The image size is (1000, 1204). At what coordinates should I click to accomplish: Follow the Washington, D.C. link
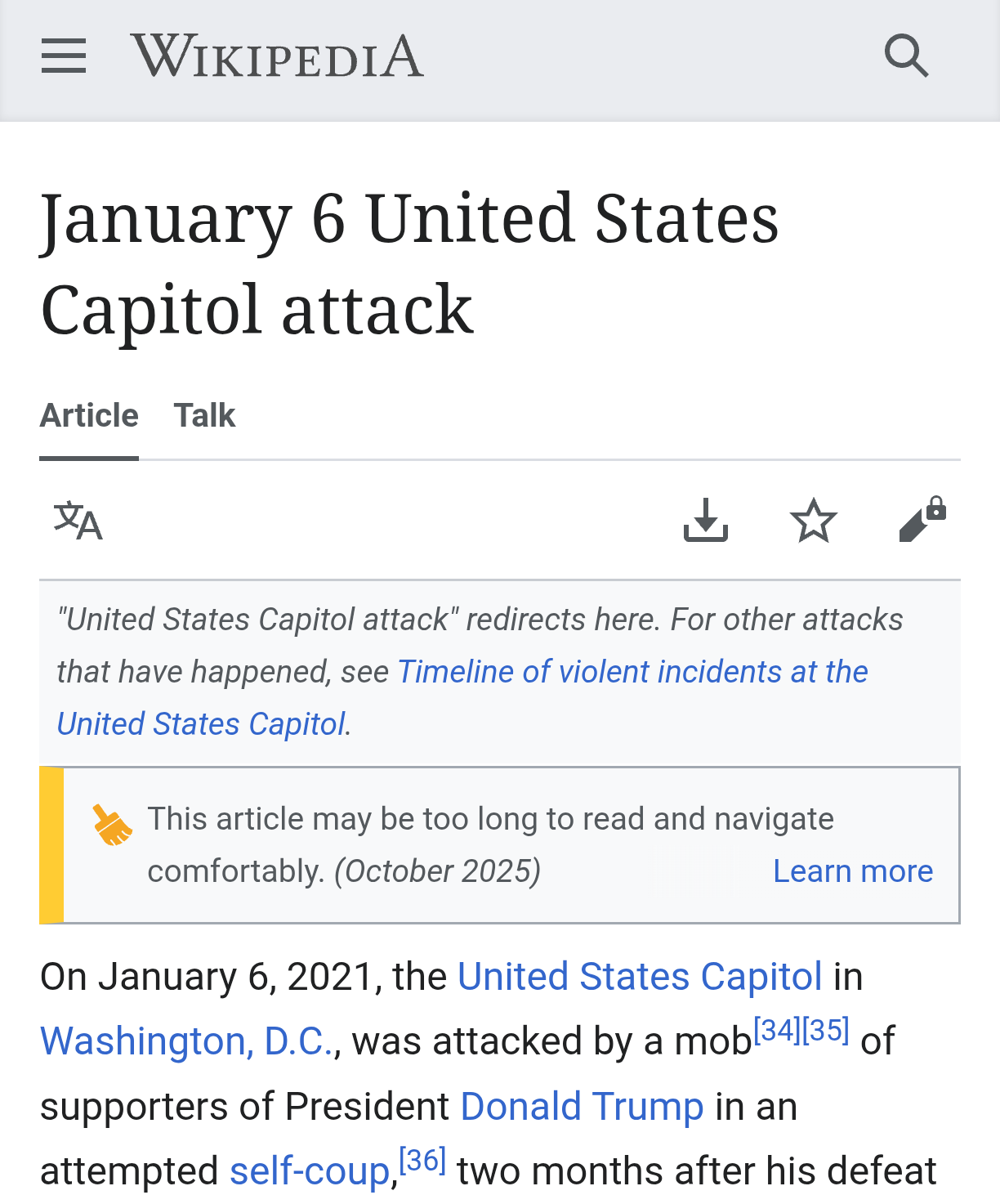click(x=187, y=1041)
